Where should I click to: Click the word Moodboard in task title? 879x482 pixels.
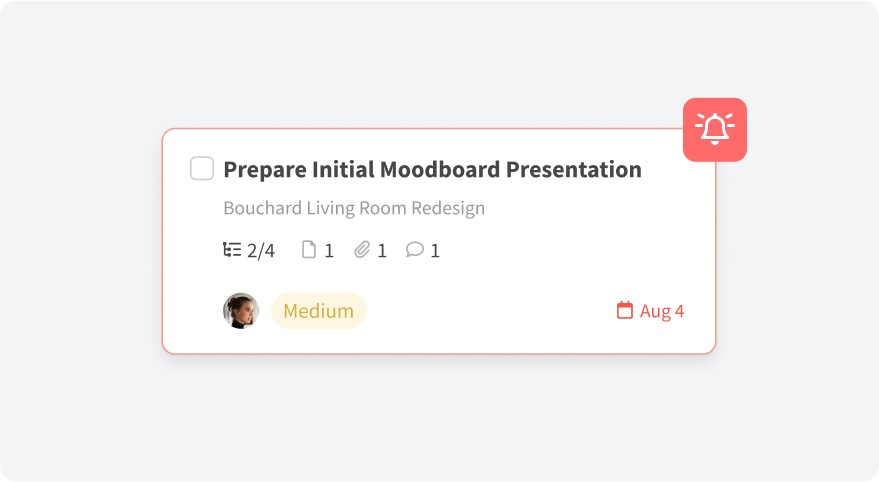click(439, 170)
